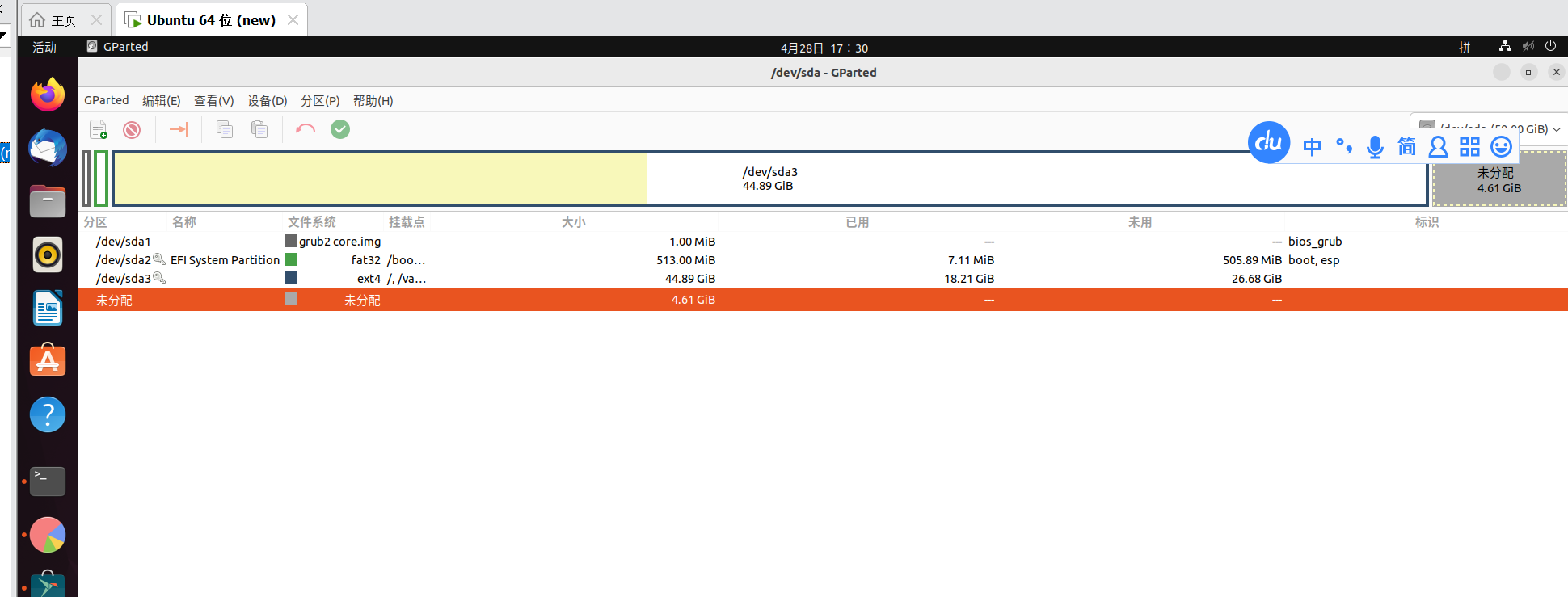Screen dimensions: 1568x597
Task: Click the dark blue ext4 filesystem color square
Action: 291,278
